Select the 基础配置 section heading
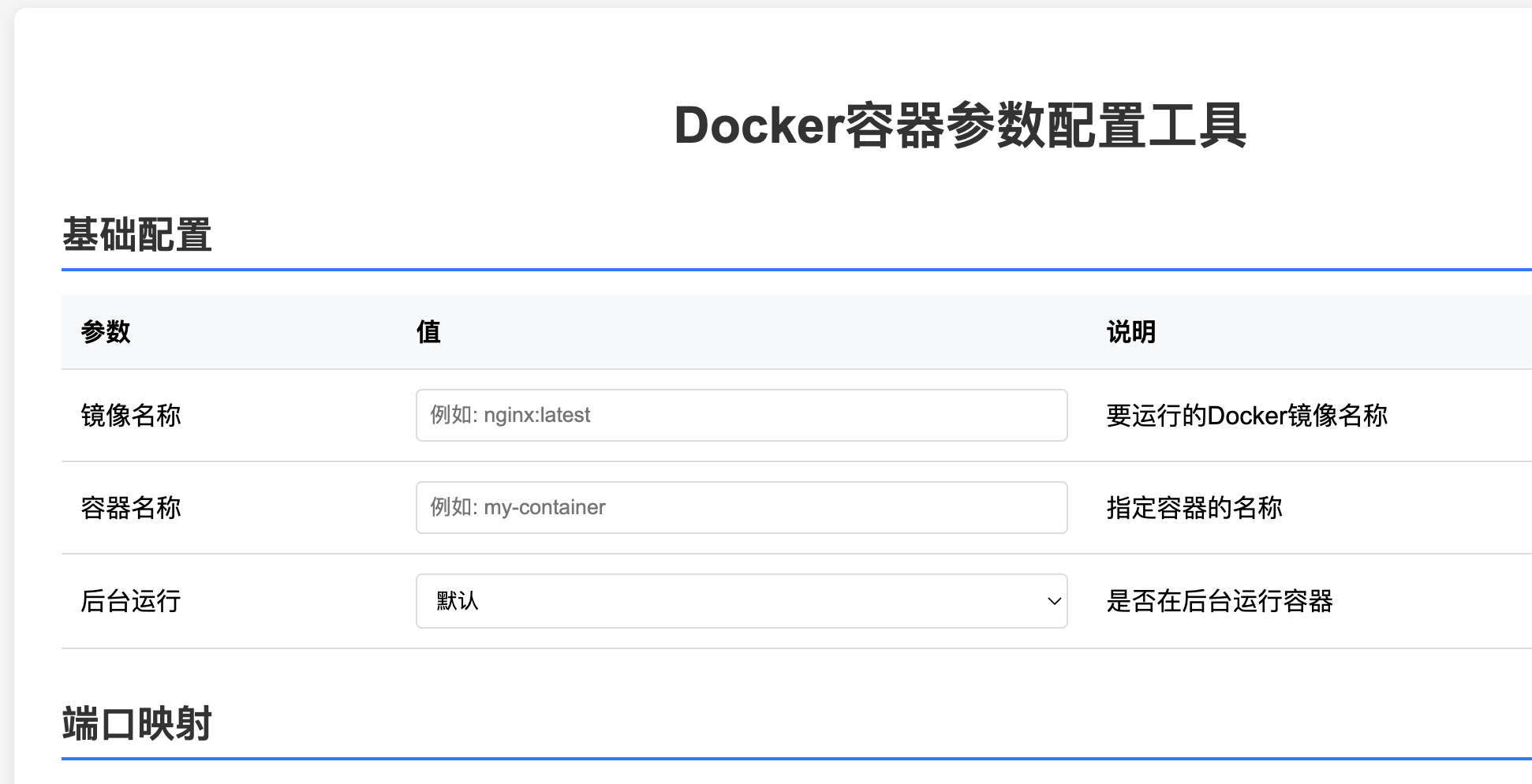 click(137, 235)
